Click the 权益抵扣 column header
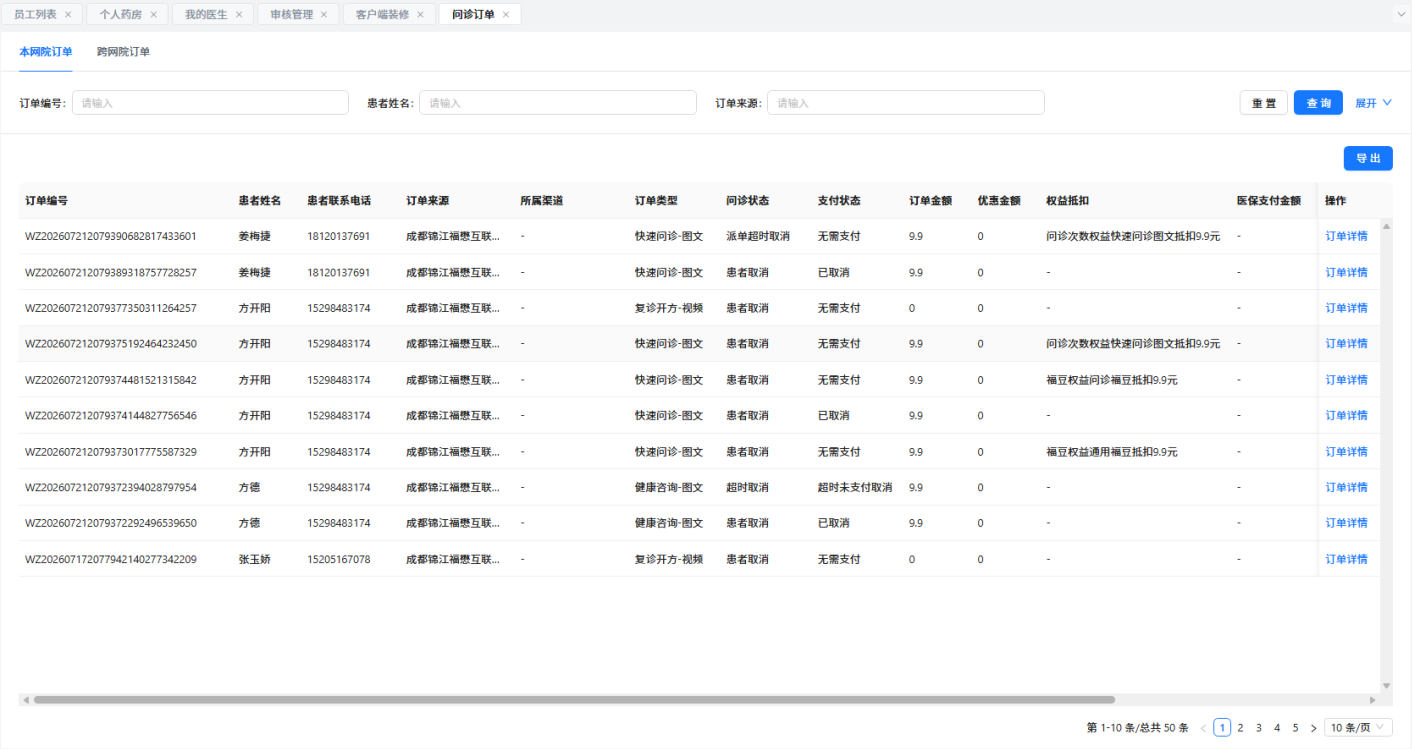Image resolution: width=1412 pixels, height=749 pixels. (x=1067, y=201)
